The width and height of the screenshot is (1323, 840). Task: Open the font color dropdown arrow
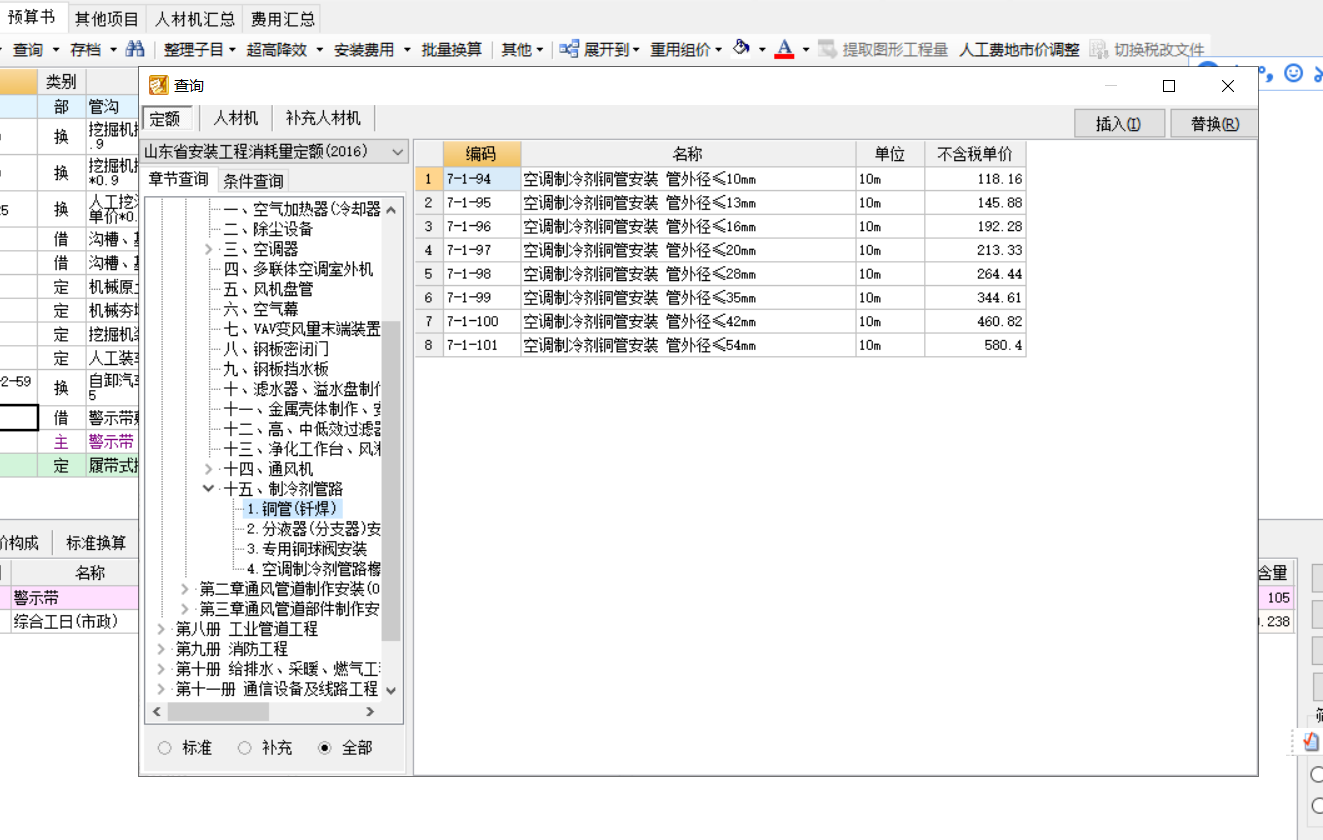tap(806, 49)
